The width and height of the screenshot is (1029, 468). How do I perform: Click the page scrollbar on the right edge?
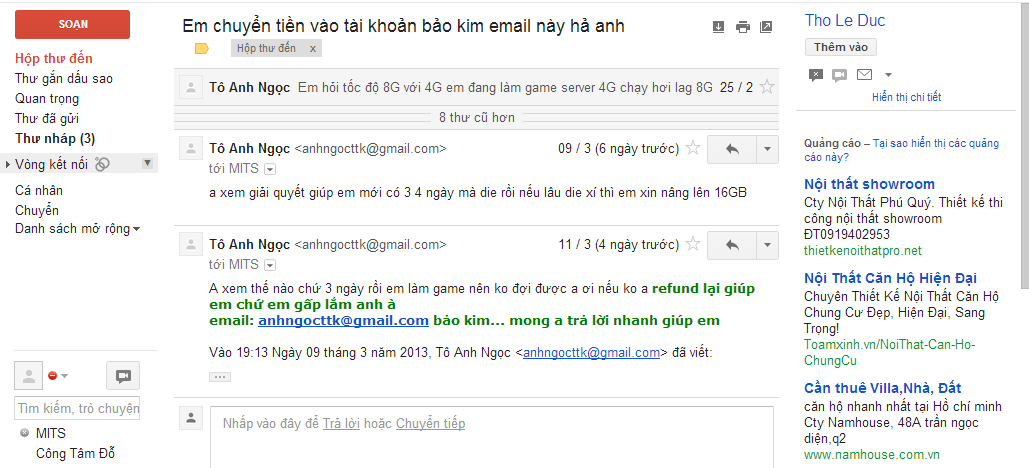click(1023, 144)
